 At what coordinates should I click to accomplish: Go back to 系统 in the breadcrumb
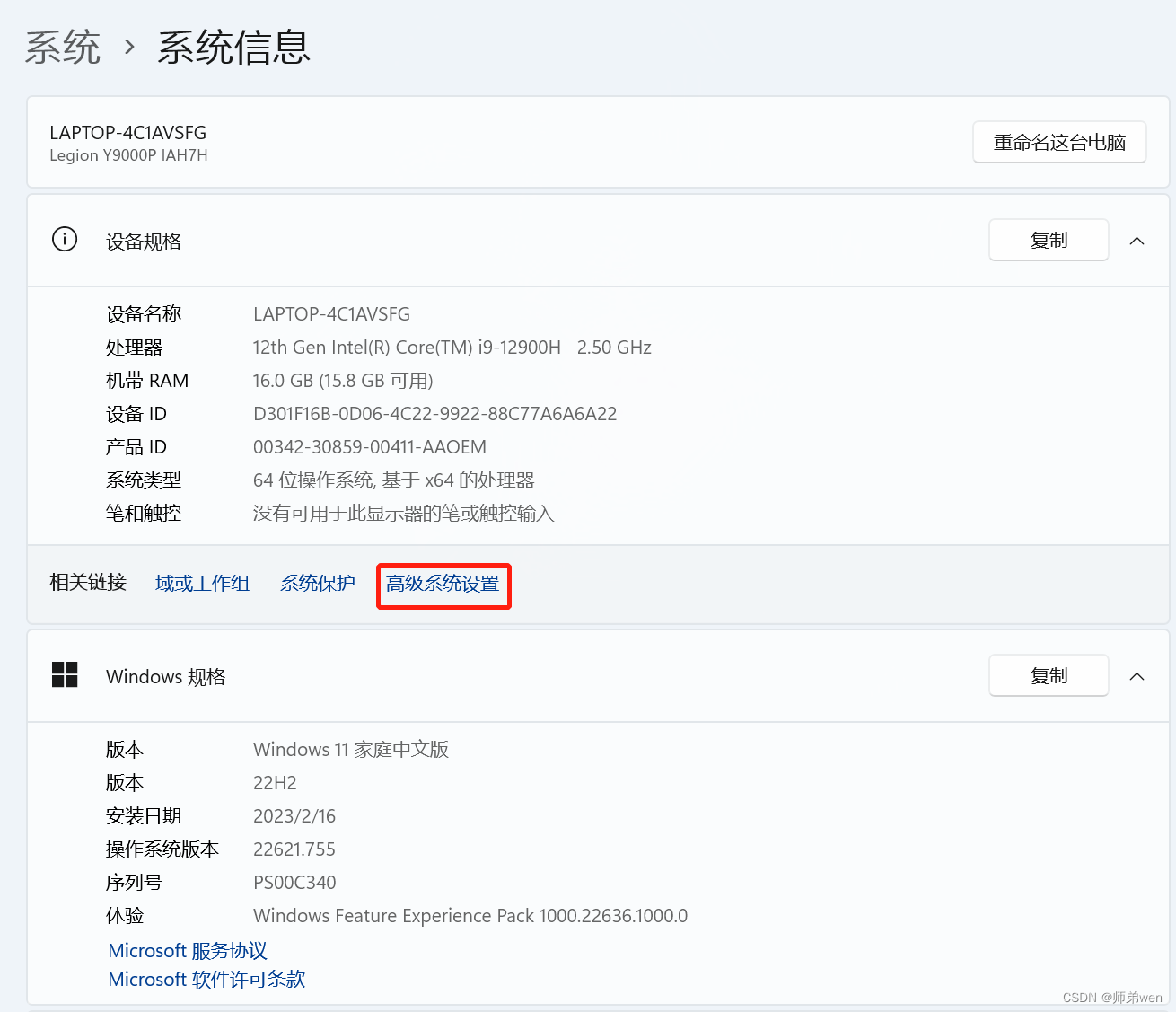63,47
